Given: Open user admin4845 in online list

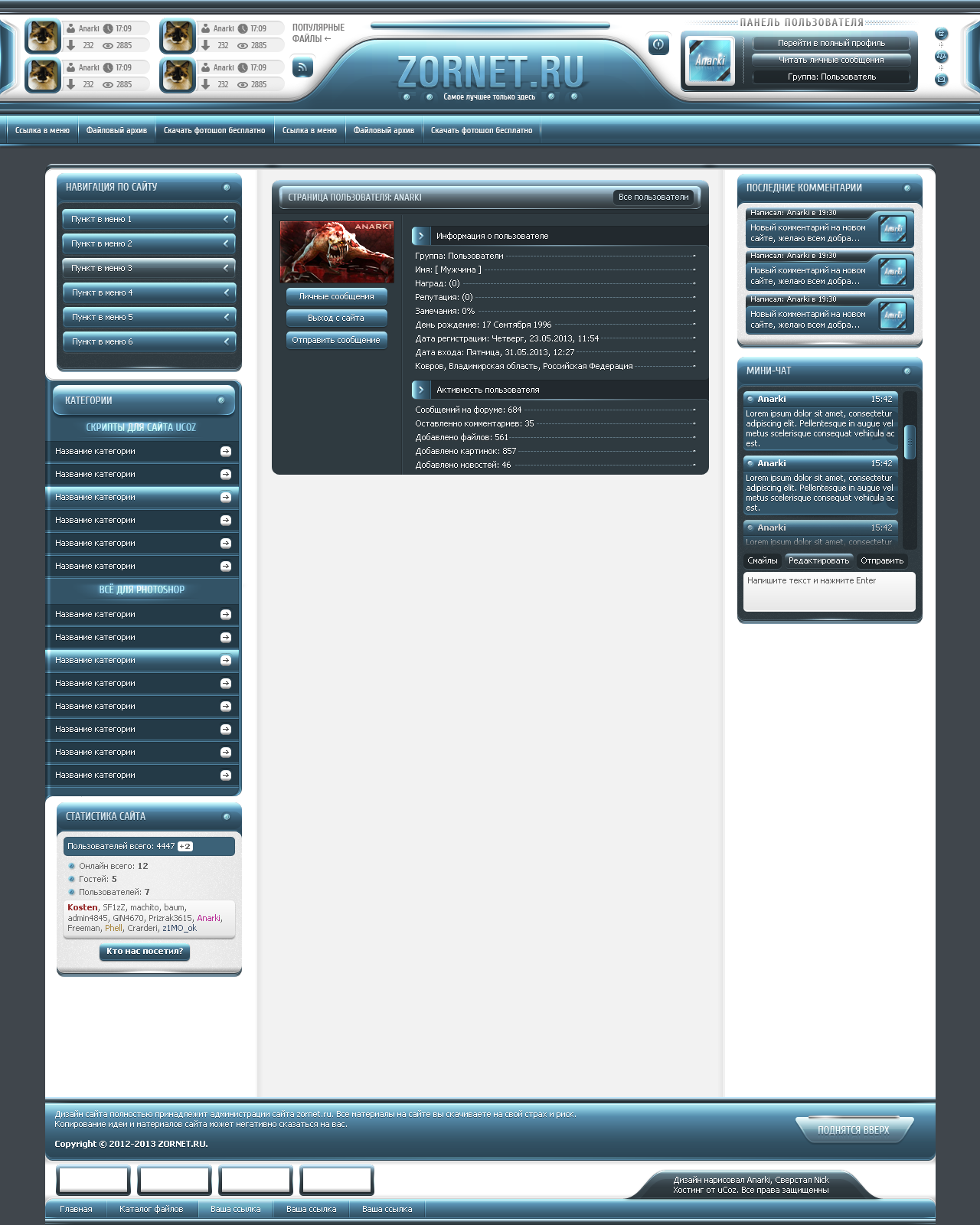Looking at the screenshot, I should [87, 918].
